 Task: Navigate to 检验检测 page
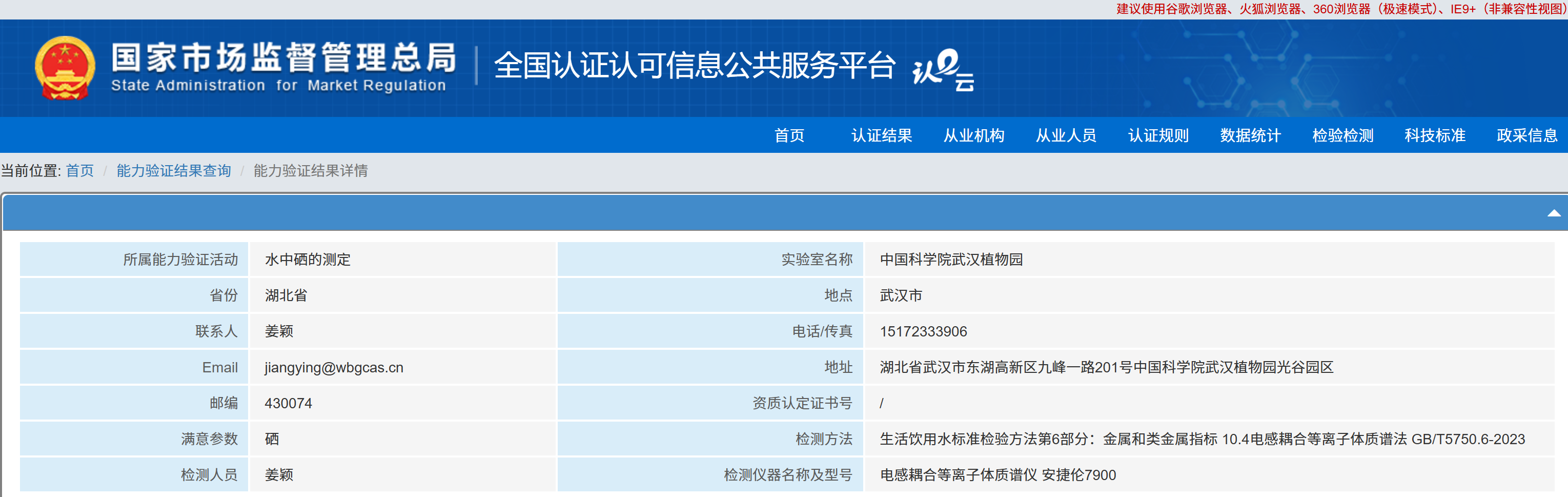pos(1342,135)
